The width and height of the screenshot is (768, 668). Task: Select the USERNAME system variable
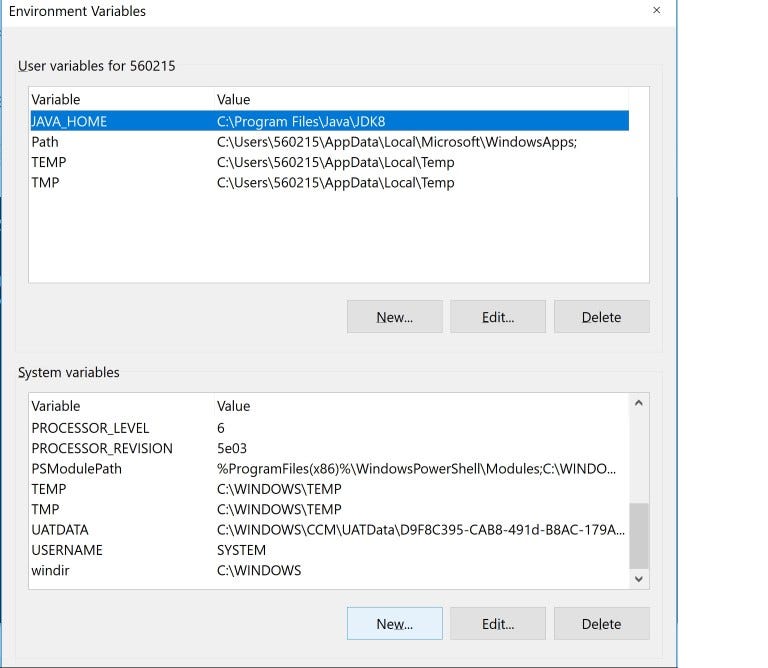point(330,550)
